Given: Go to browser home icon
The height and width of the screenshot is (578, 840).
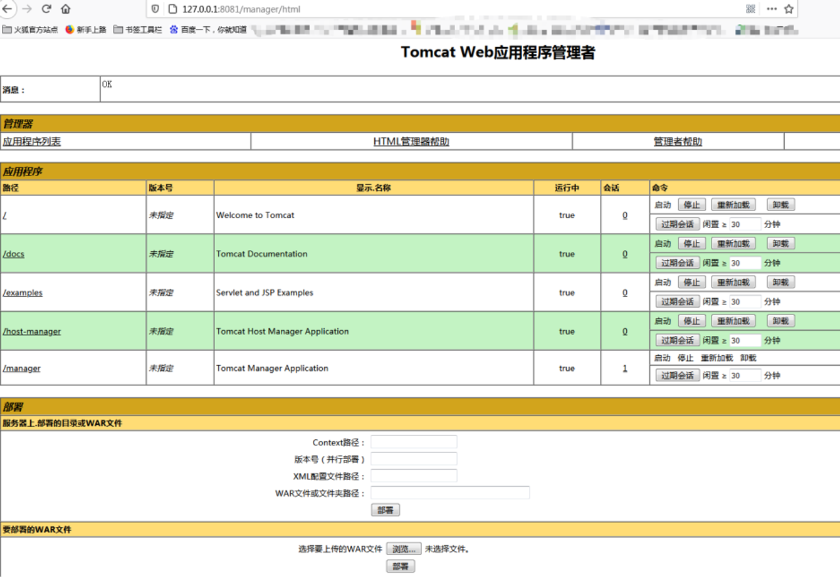Looking at the screenshot, I should point(66,9).
